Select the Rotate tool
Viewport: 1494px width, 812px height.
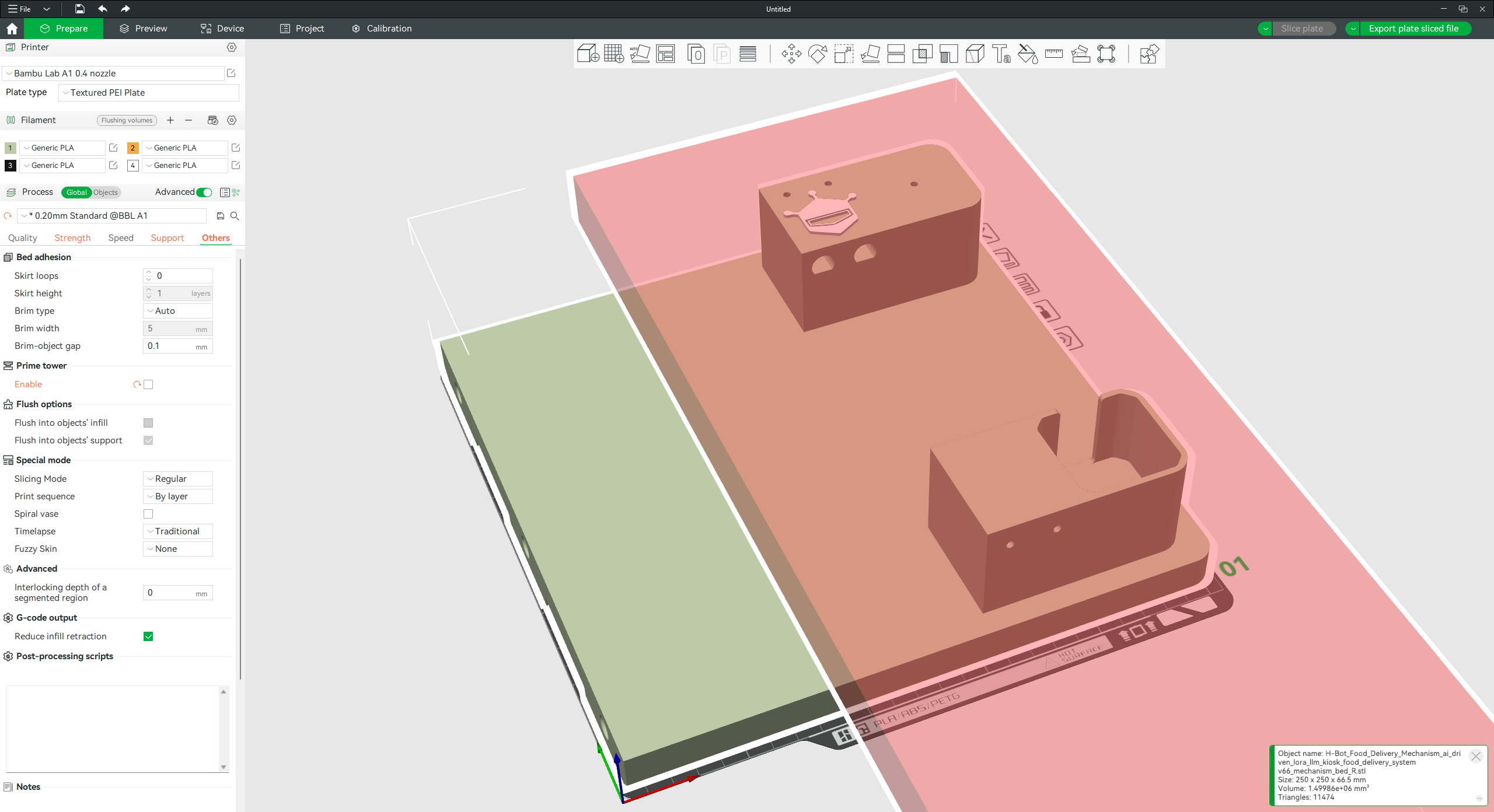[817, 54]
